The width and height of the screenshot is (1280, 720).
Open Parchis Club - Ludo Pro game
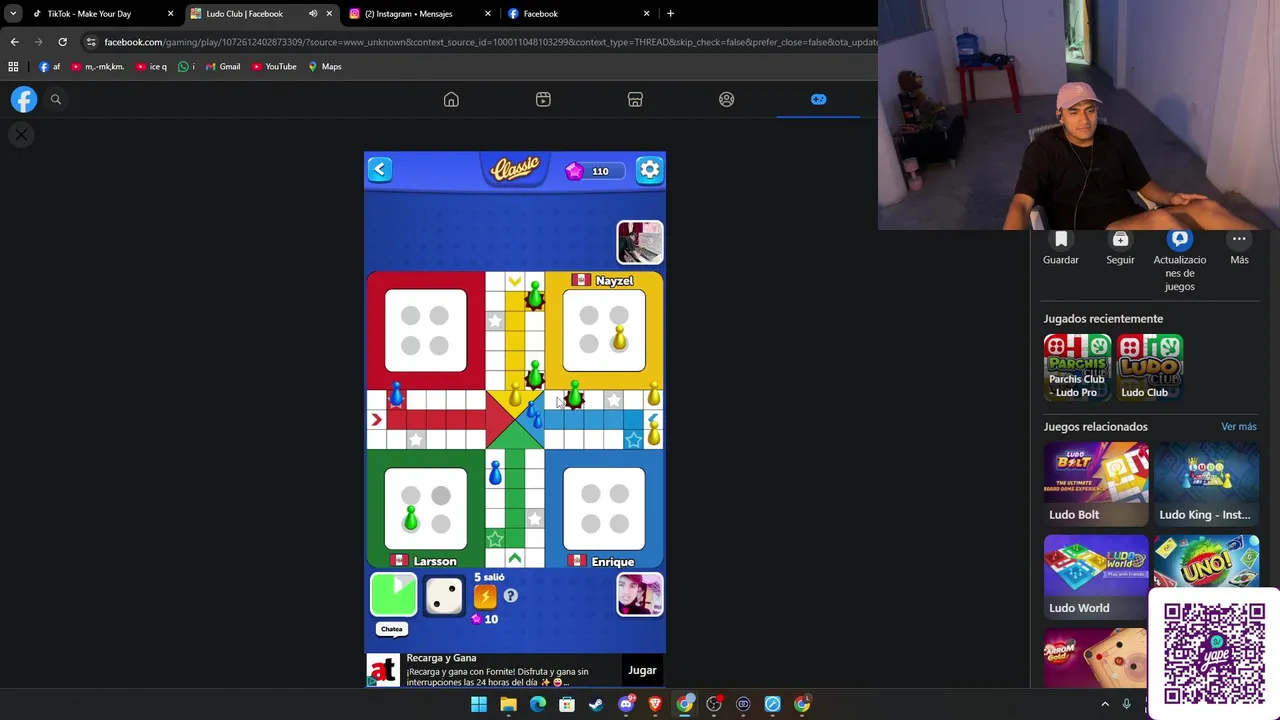[x=1077, y=367]
